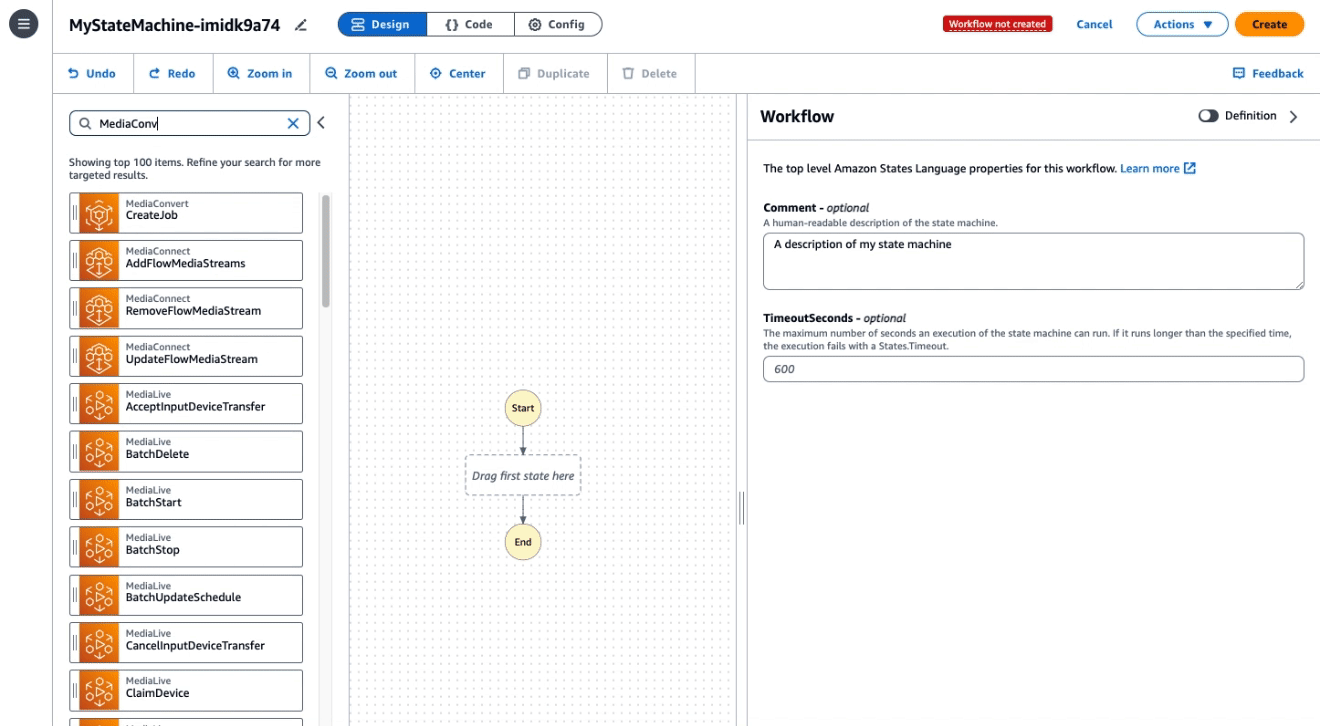Zoom in on the canvas
The width and height of the screenshot is (1320, 726).
pyautogui.click(x=260, y=73)
